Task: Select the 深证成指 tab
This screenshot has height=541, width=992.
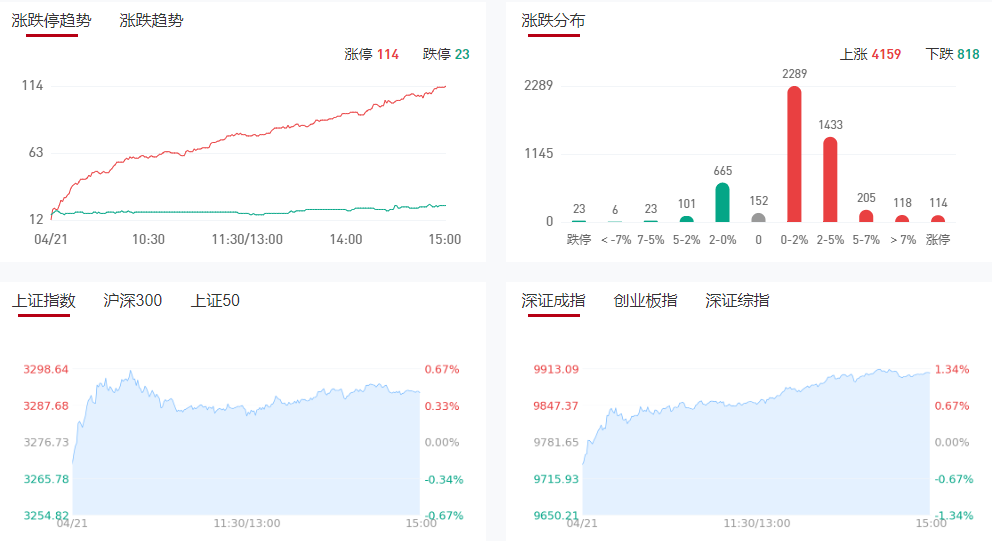Action: (553, 300)
